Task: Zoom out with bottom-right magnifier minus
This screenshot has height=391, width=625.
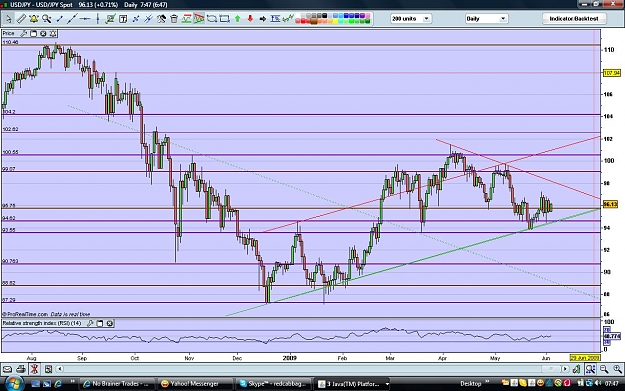Action: (x=604, y=369)
